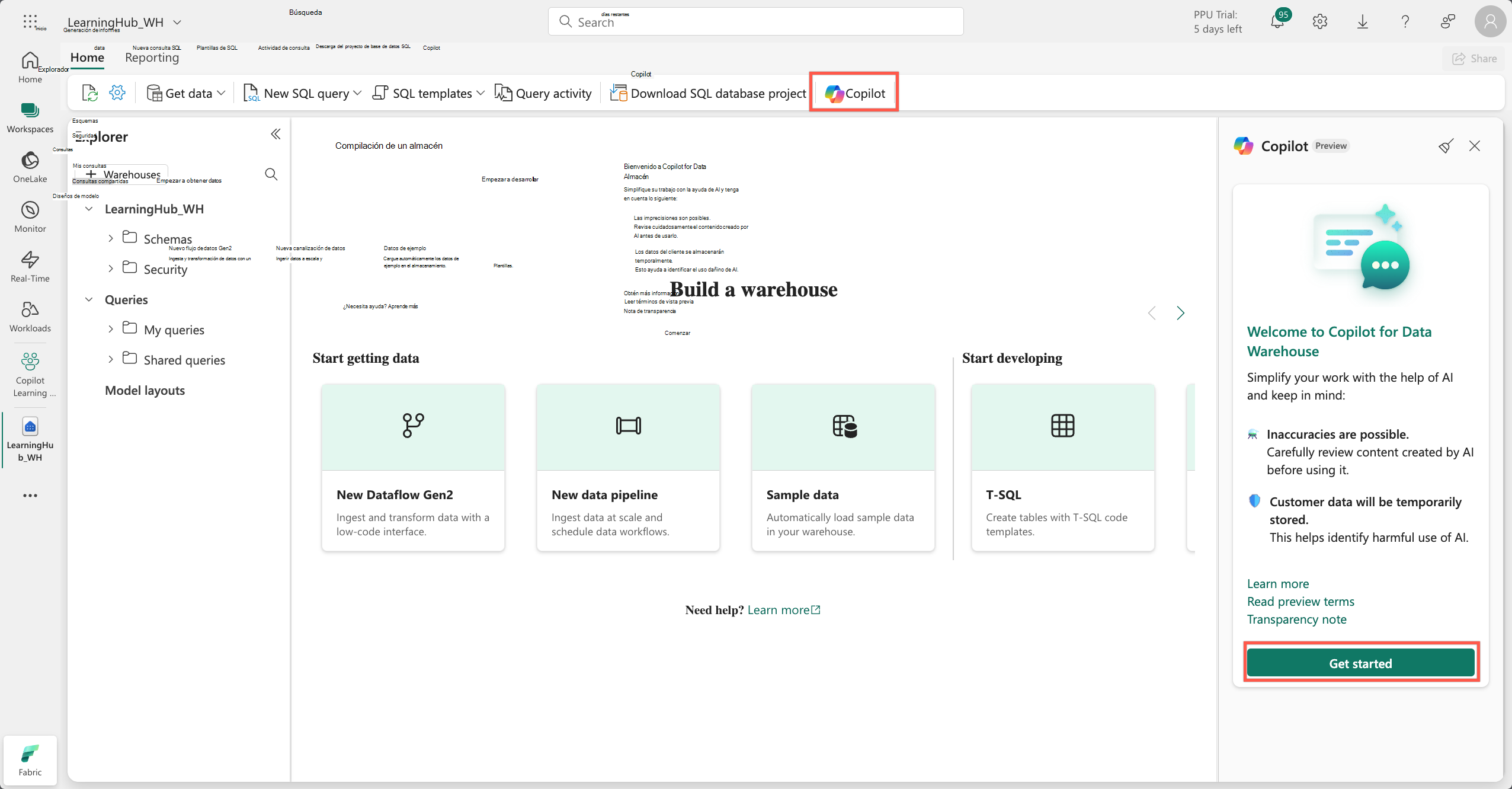Add Warehouses button in Explorer
This screenshot has width=1512, height=789.
pos(122,174)
